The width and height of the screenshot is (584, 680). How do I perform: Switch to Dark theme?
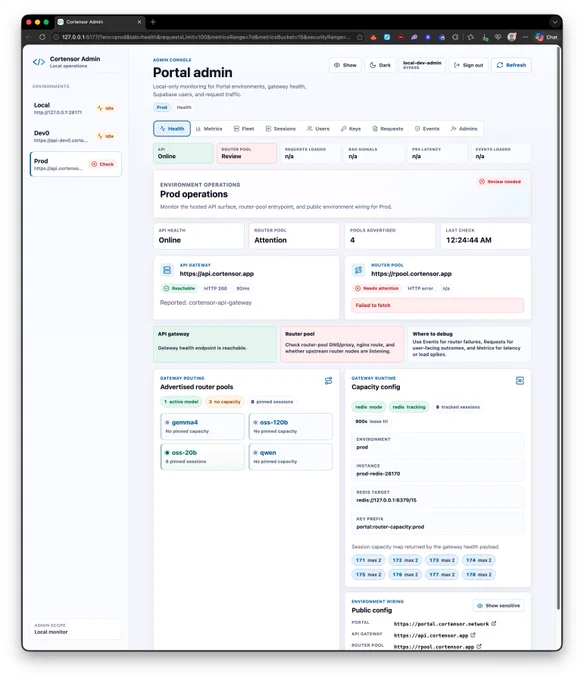tap(380, 65)
